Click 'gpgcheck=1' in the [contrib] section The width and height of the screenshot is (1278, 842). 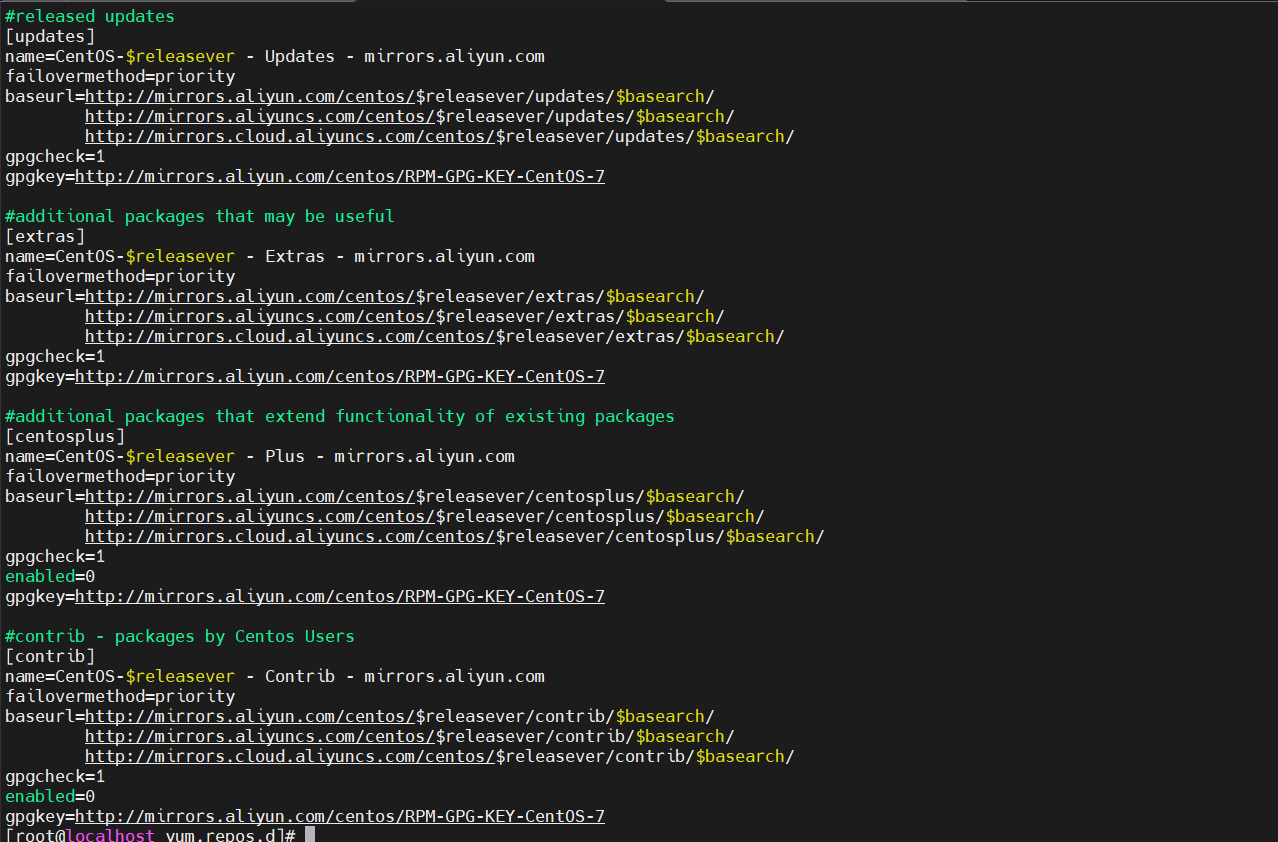click(x=55, y=776)
